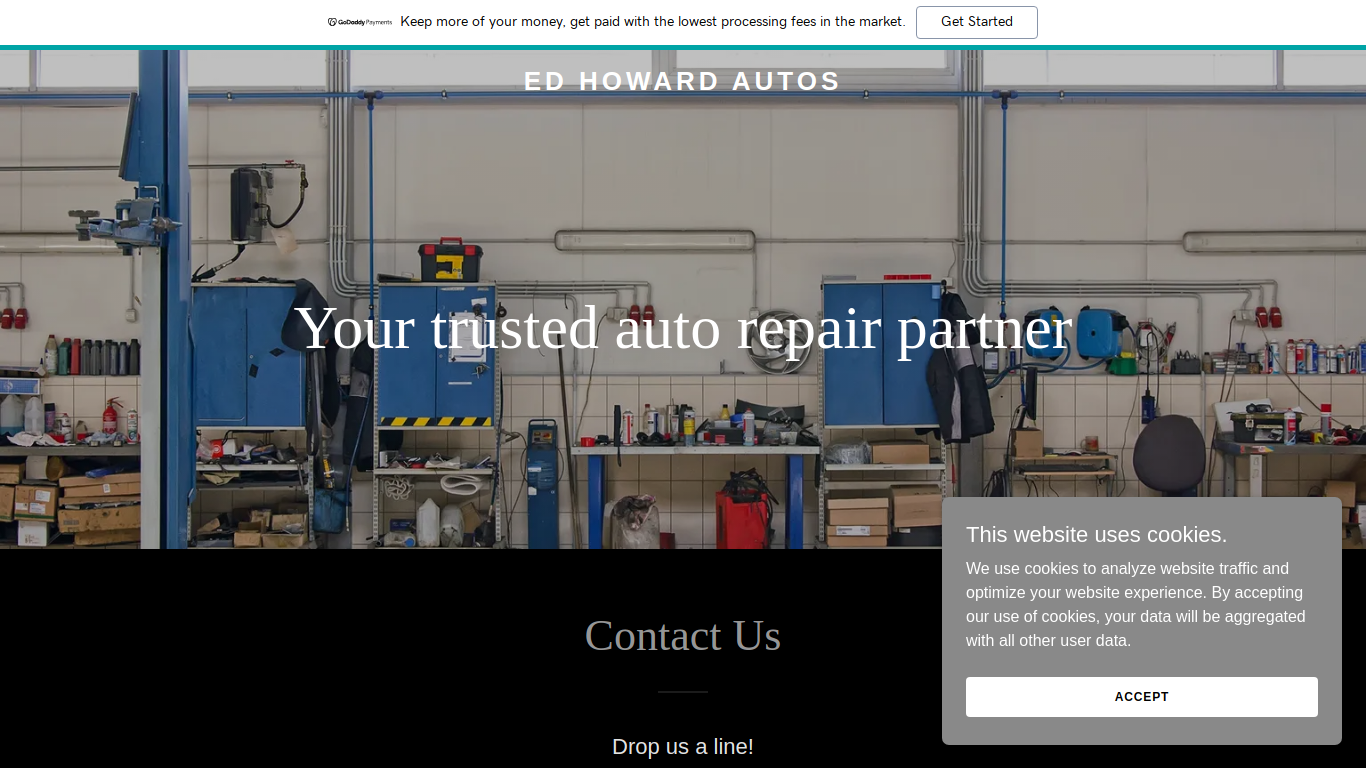Click the cookie description paragraph
This screenshot has width=1366, height=768.
click(1136, 605)
